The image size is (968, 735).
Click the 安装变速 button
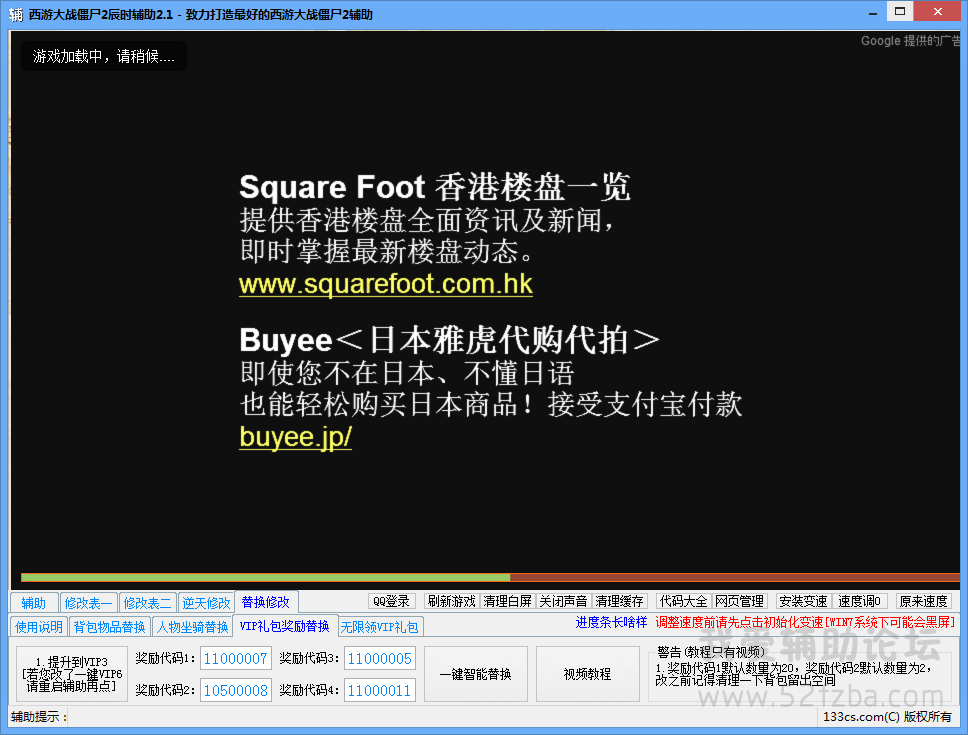point(803,601)
